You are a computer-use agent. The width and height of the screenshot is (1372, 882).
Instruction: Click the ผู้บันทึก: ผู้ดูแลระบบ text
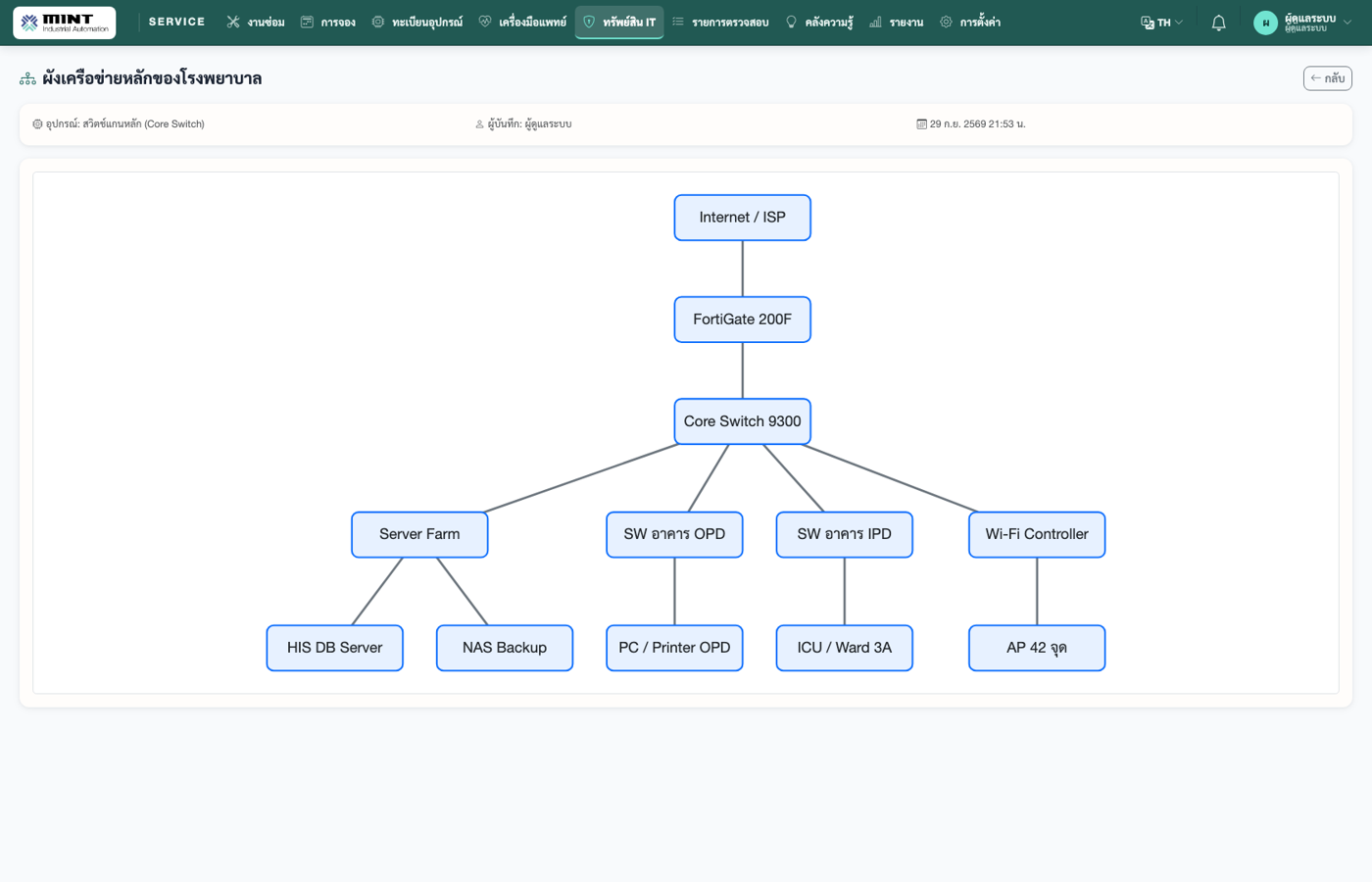pyautogui.click(x=529, y=124)
